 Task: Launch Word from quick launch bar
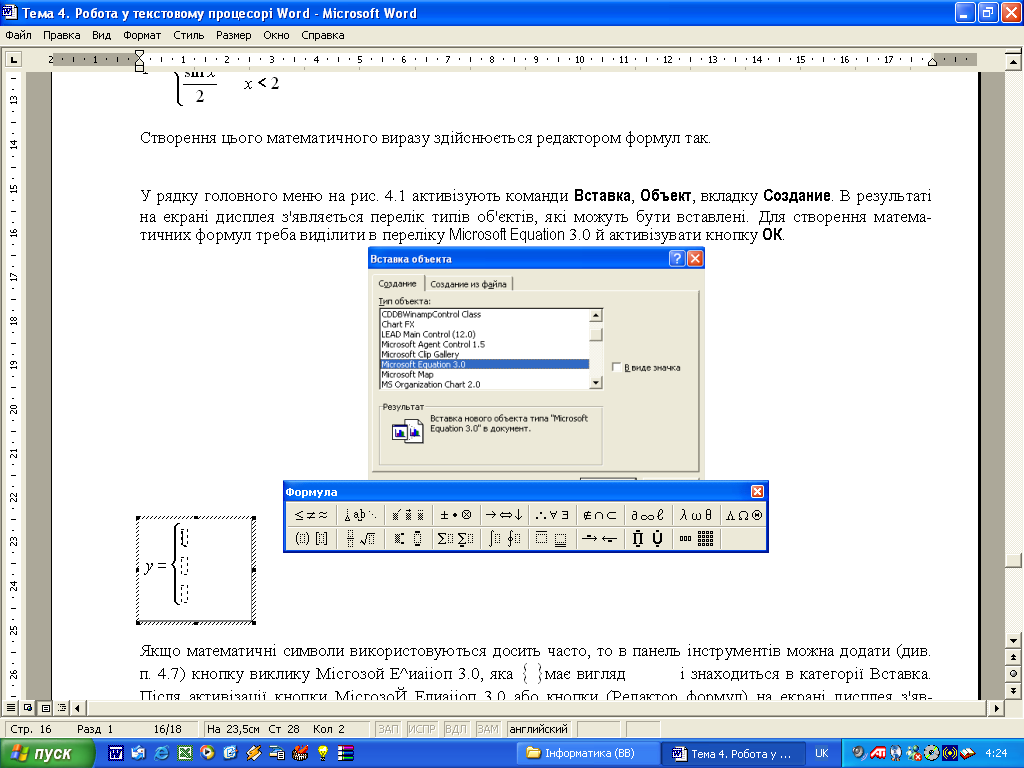[x=116, y=754]
